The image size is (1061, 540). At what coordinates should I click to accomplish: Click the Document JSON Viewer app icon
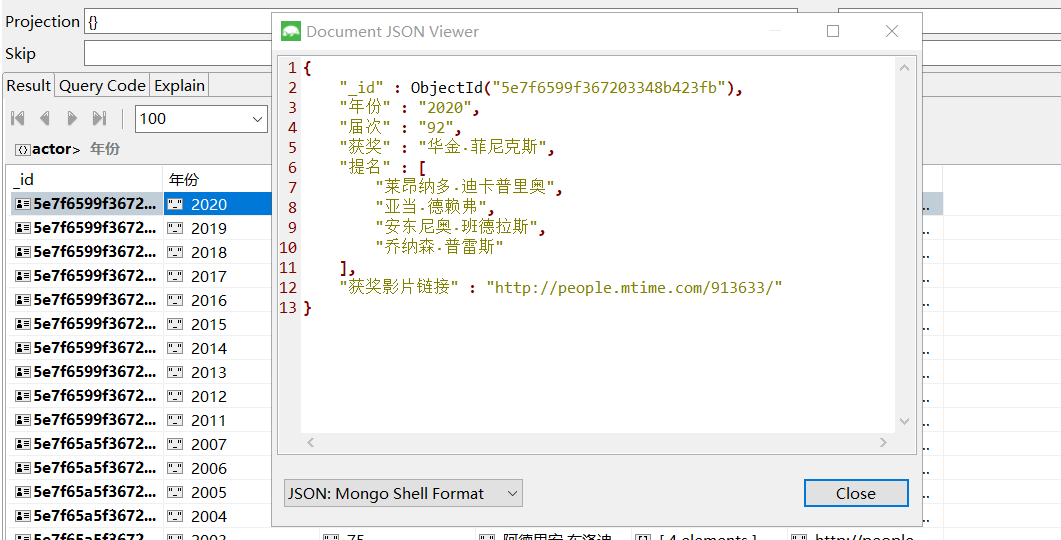[292, 31]
